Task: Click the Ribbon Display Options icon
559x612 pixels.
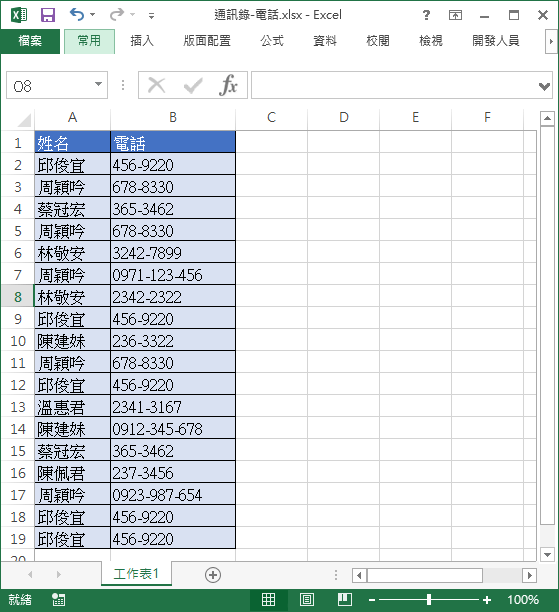Action: [455, 15]
